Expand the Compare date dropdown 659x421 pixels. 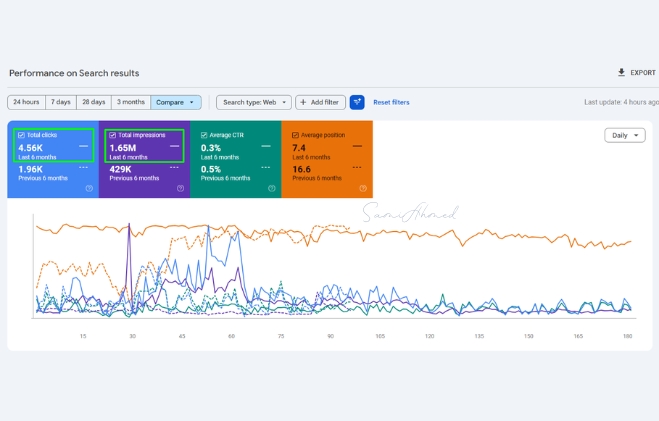click(x=176, y=102)
